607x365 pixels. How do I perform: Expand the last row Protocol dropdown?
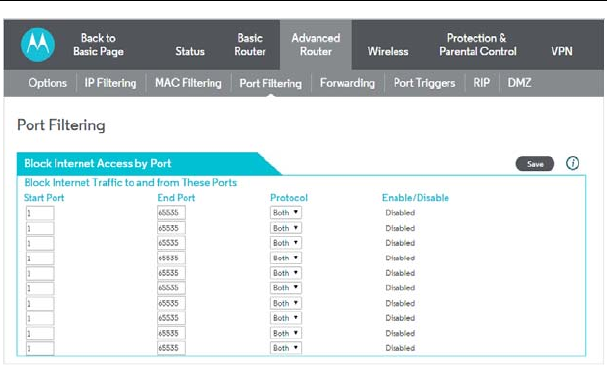286,348
